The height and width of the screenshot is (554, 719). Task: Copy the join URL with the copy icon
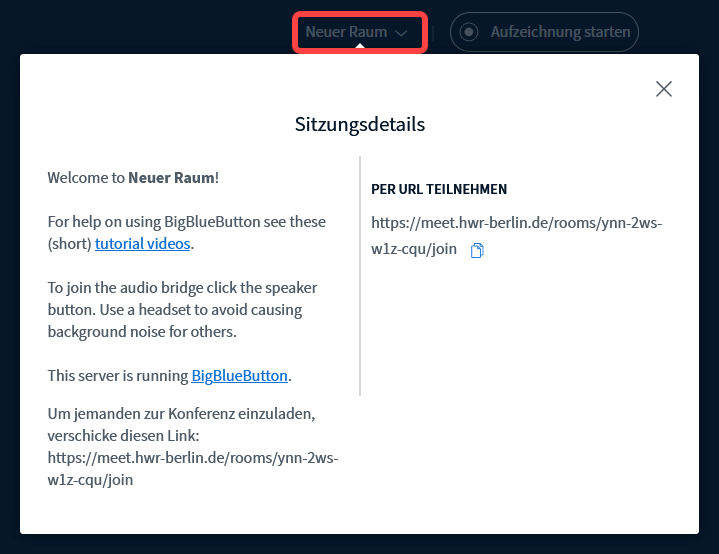pyautogui.click(x=477, y=250)
